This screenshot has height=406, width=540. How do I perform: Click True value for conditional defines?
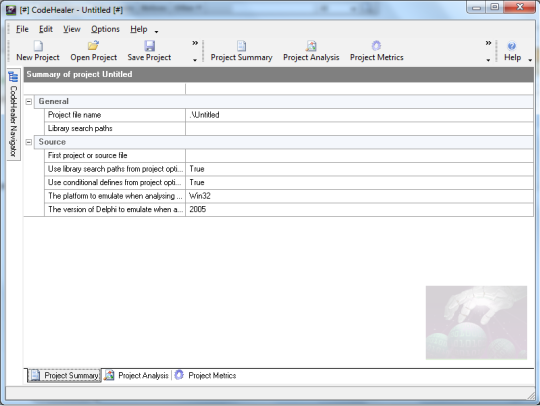(x=360, y=183)
